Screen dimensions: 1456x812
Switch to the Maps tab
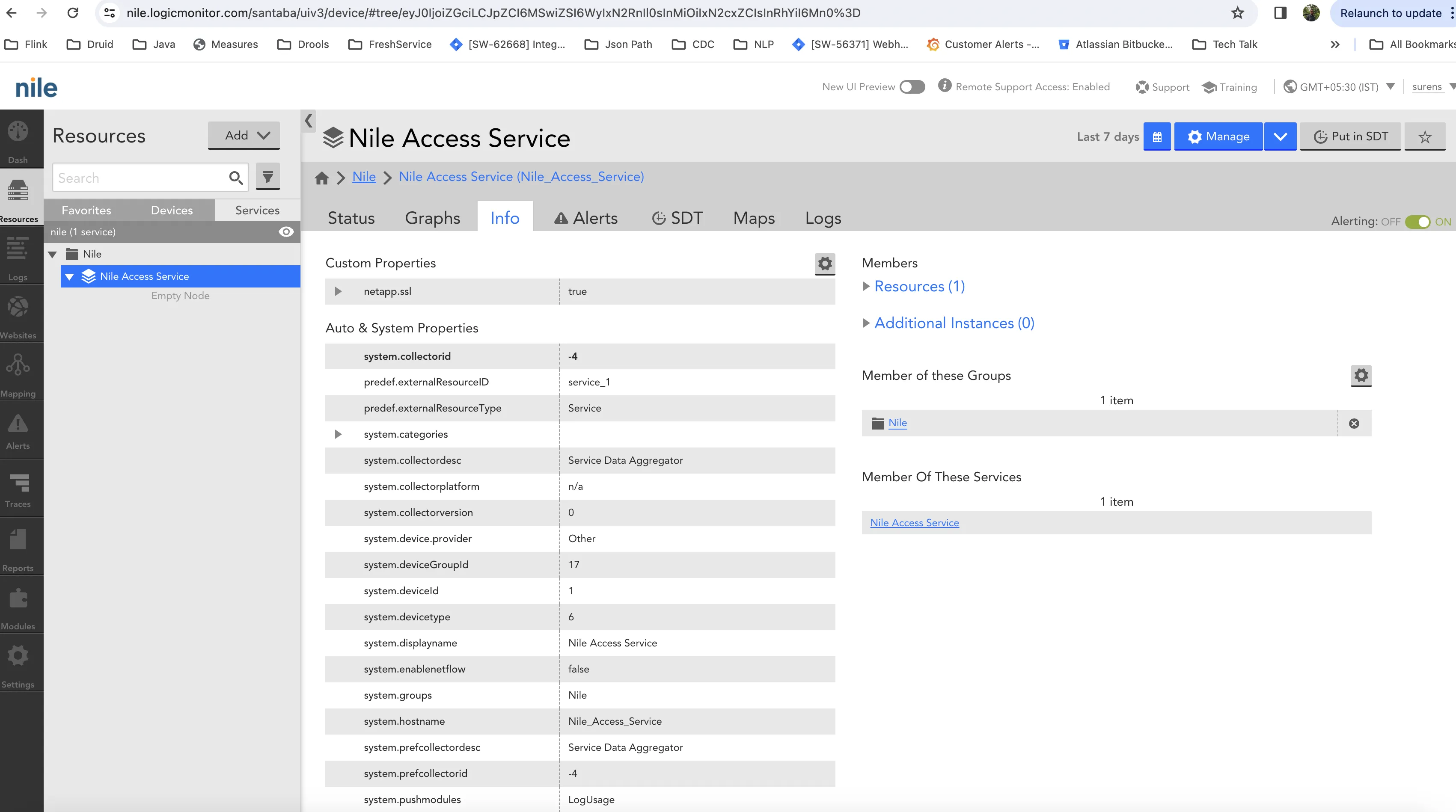point(754,218)
